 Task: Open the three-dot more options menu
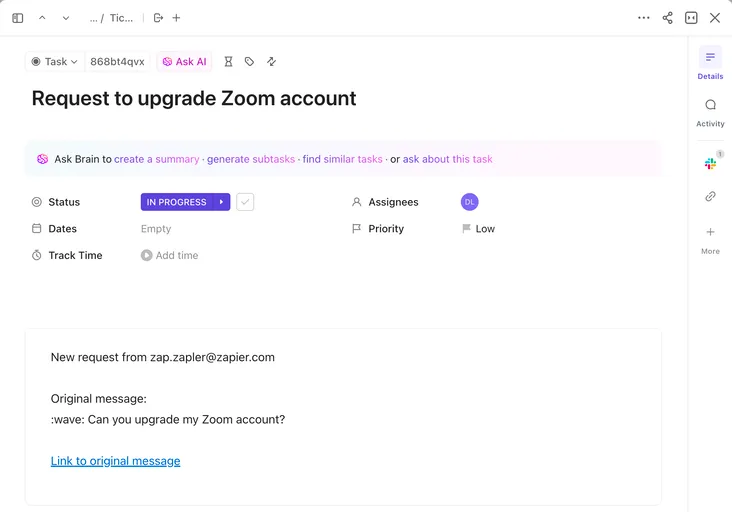point(644,18)
